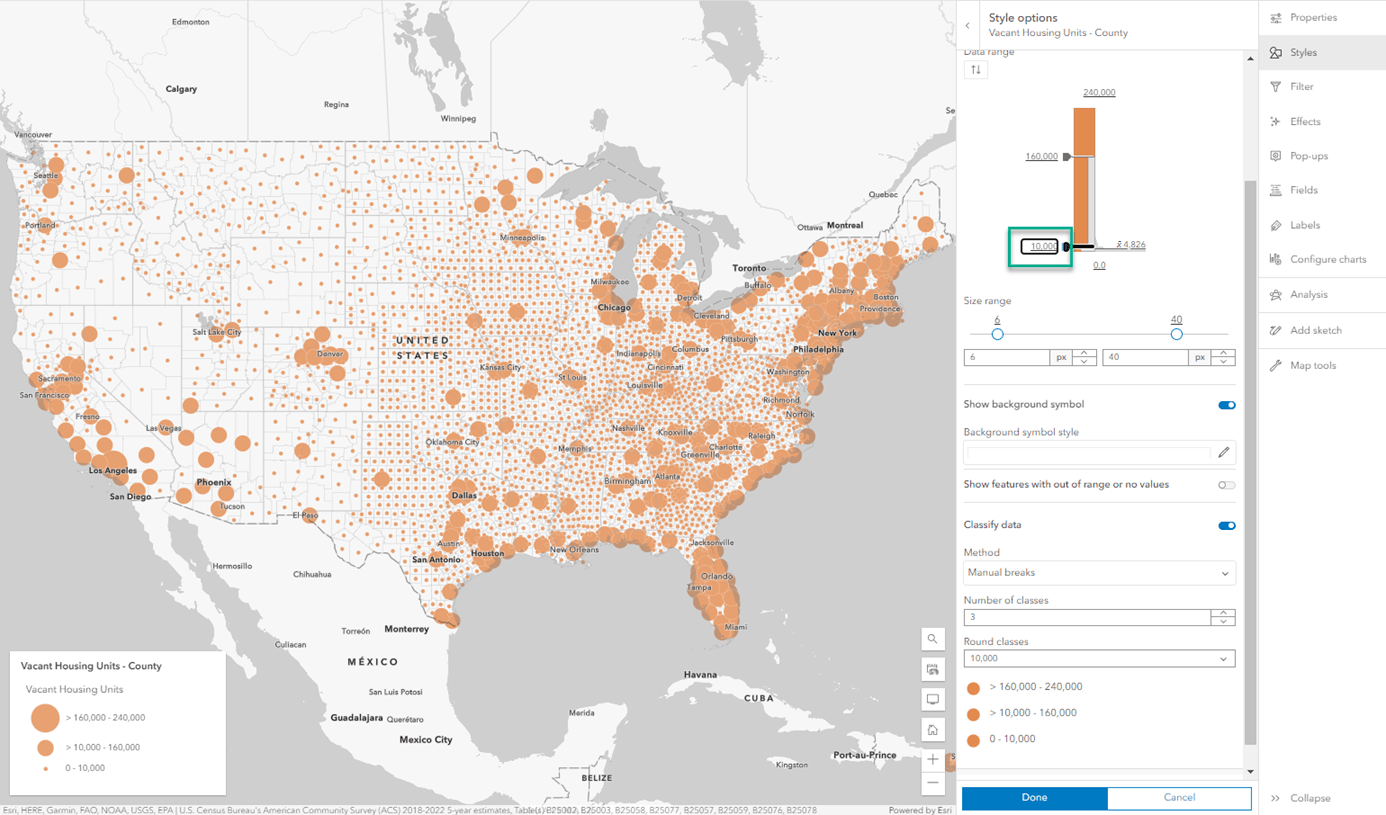Select the 160,000 histogram break handle
The height and width of the screenshot is (815, 1386).
[x=1068, y=157]
